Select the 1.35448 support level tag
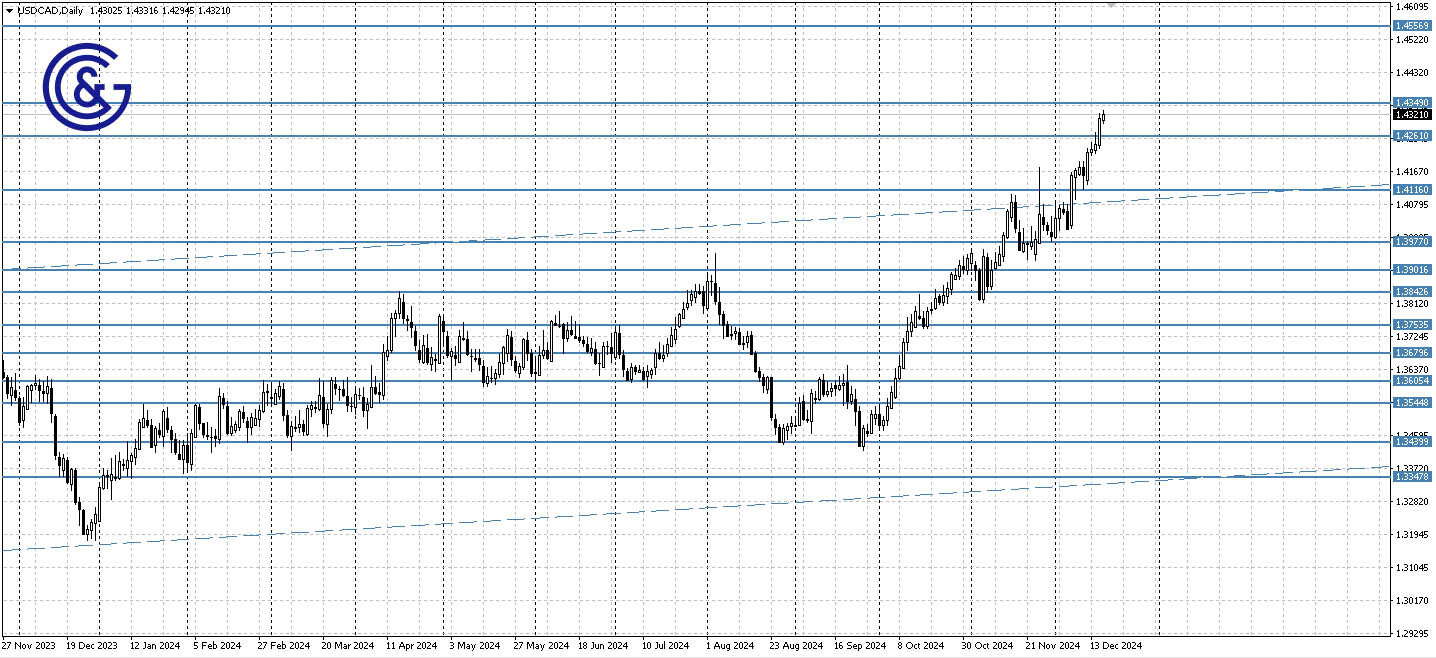 1413,402
